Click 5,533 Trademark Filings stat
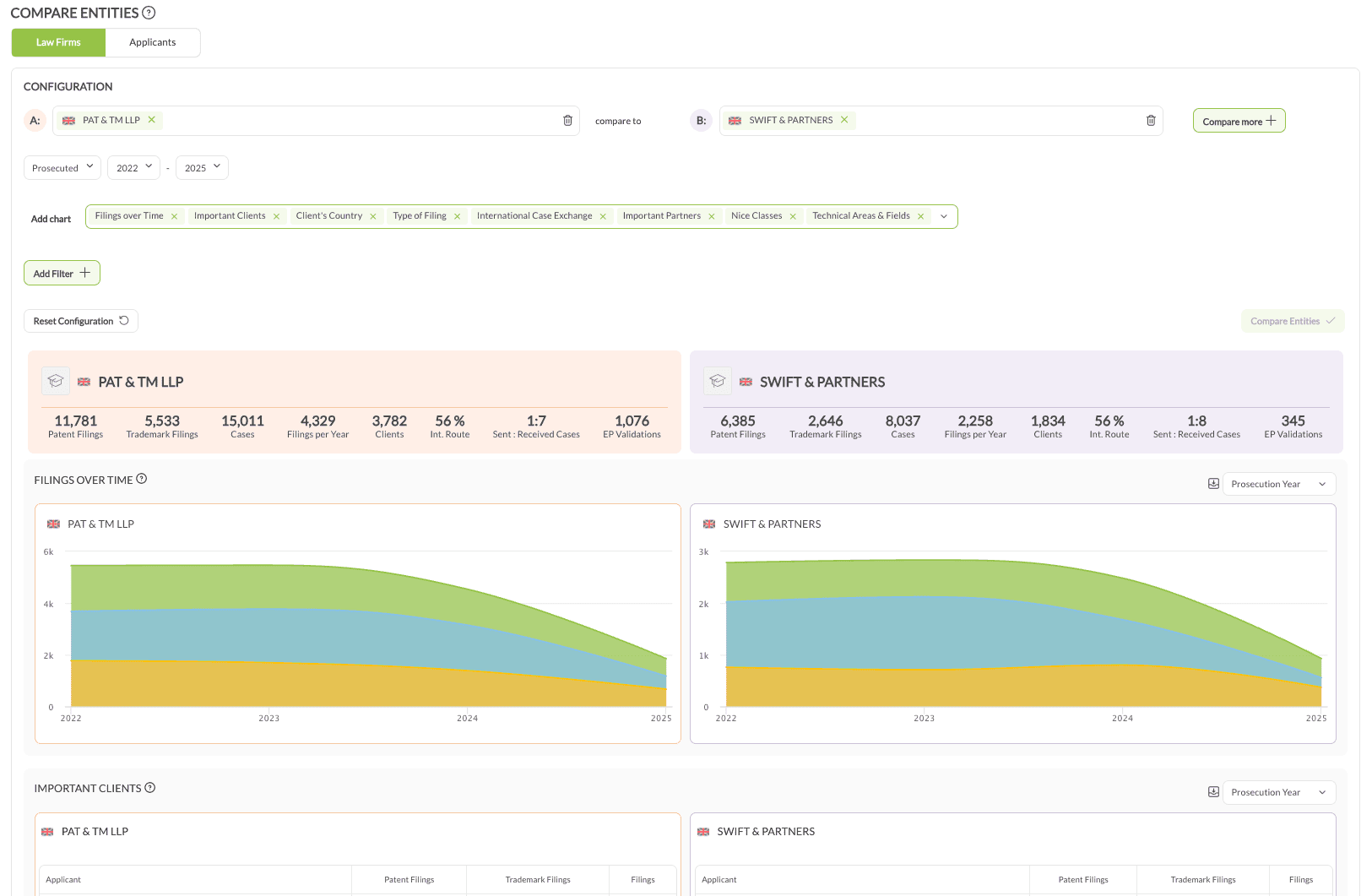Image resolution: width=1372 pixels, height=896 pixels. click(162, 426)
